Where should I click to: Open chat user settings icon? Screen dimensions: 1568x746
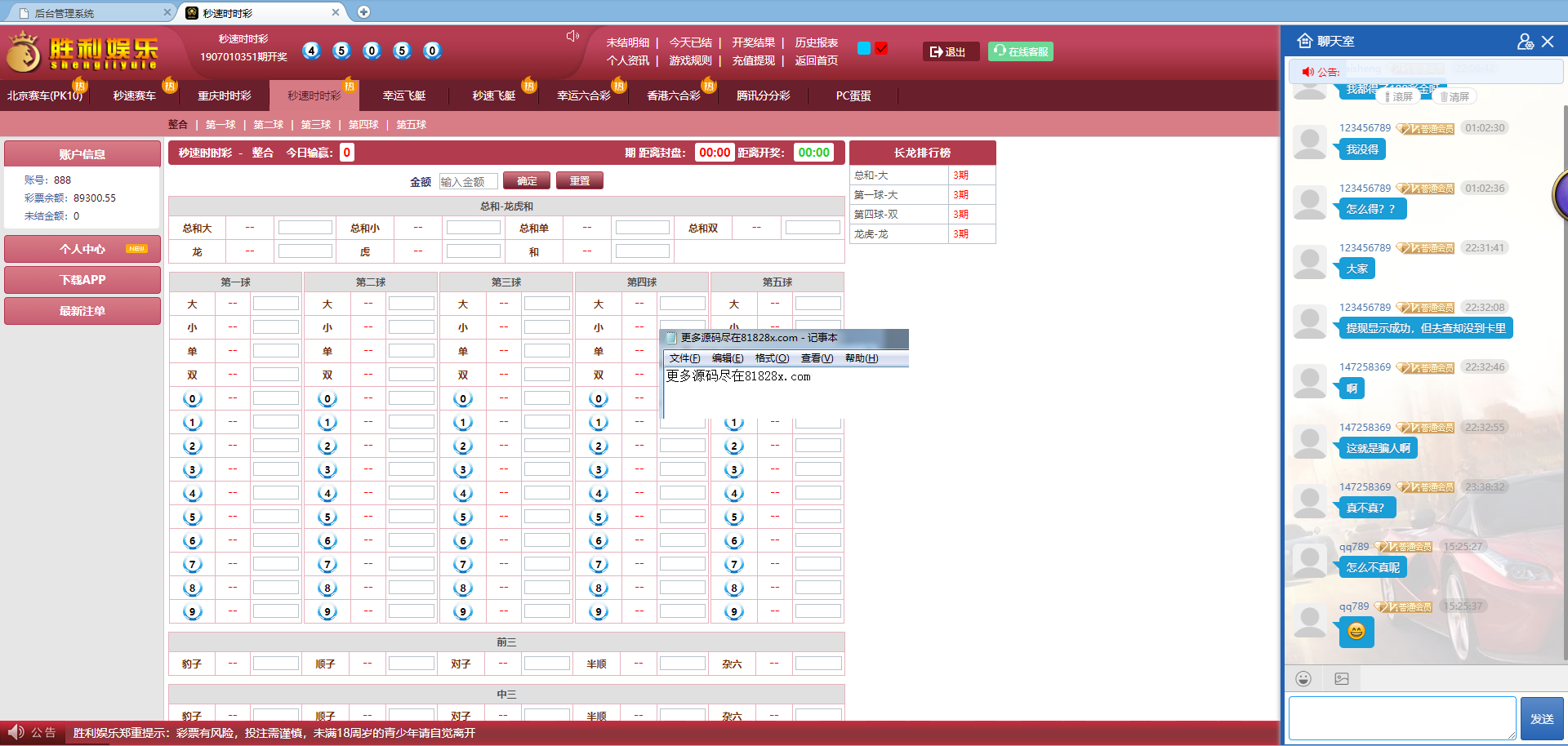[x=1525, y=42]
